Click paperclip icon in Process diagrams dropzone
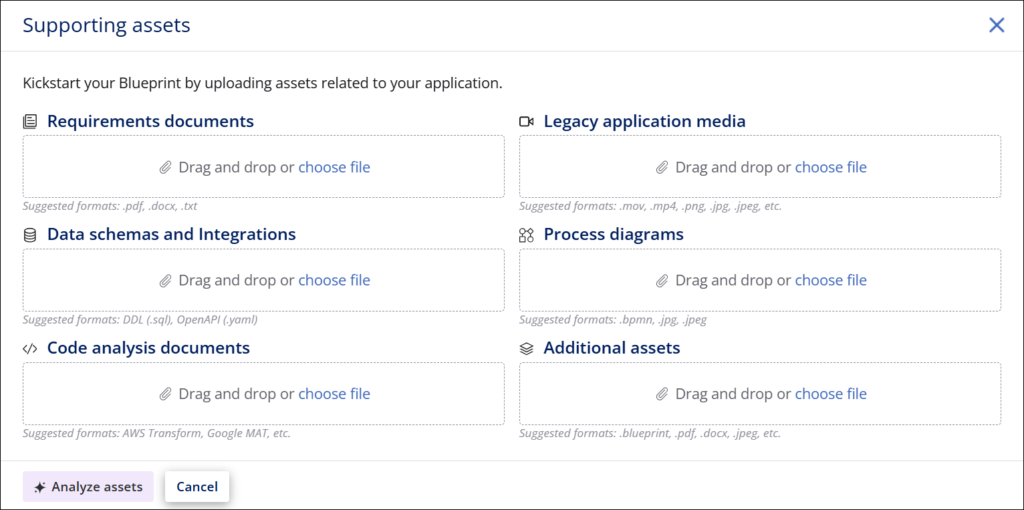1024x510 pixels. (x=662, y=281)
